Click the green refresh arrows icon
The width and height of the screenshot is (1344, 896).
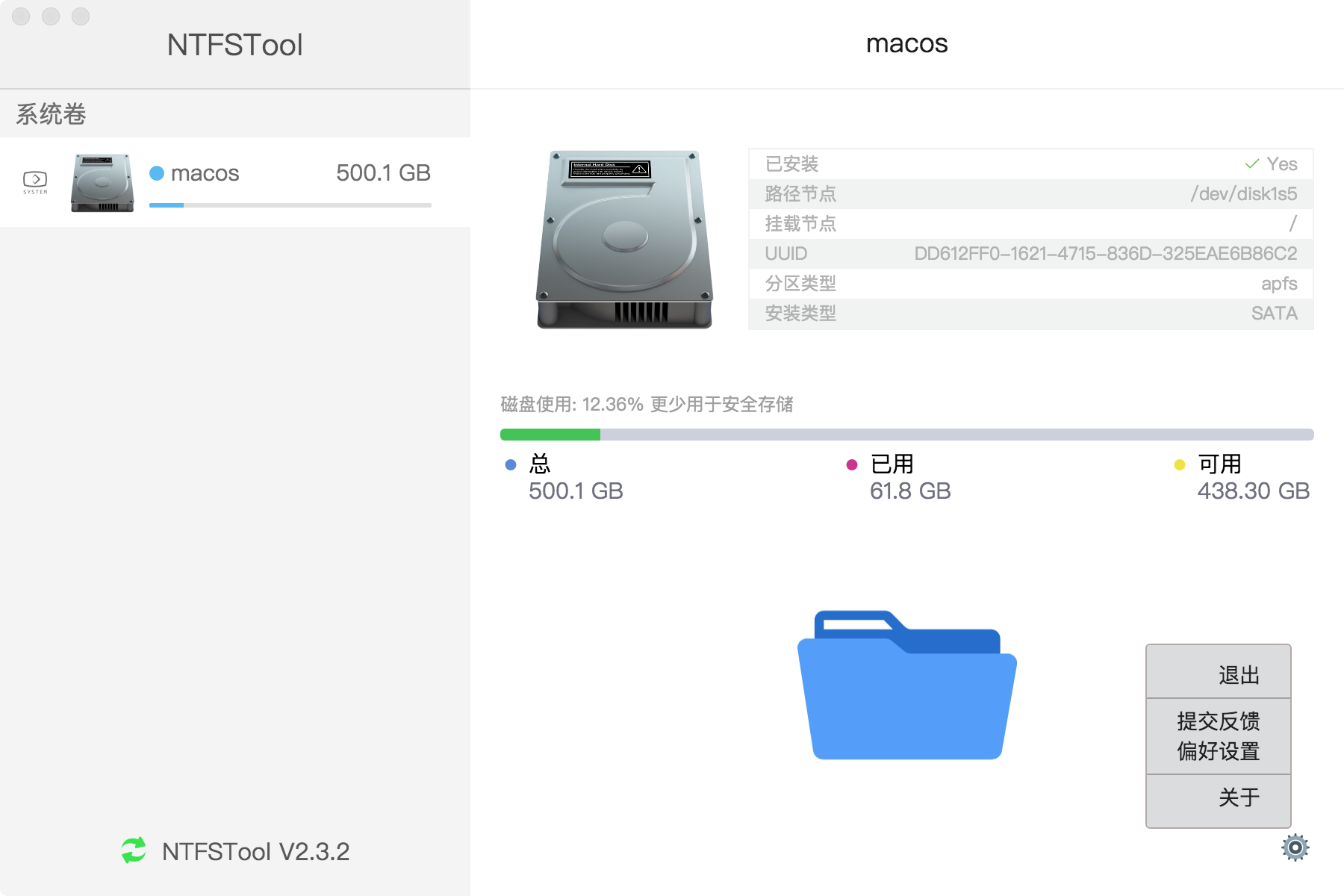tap(134, 850)
